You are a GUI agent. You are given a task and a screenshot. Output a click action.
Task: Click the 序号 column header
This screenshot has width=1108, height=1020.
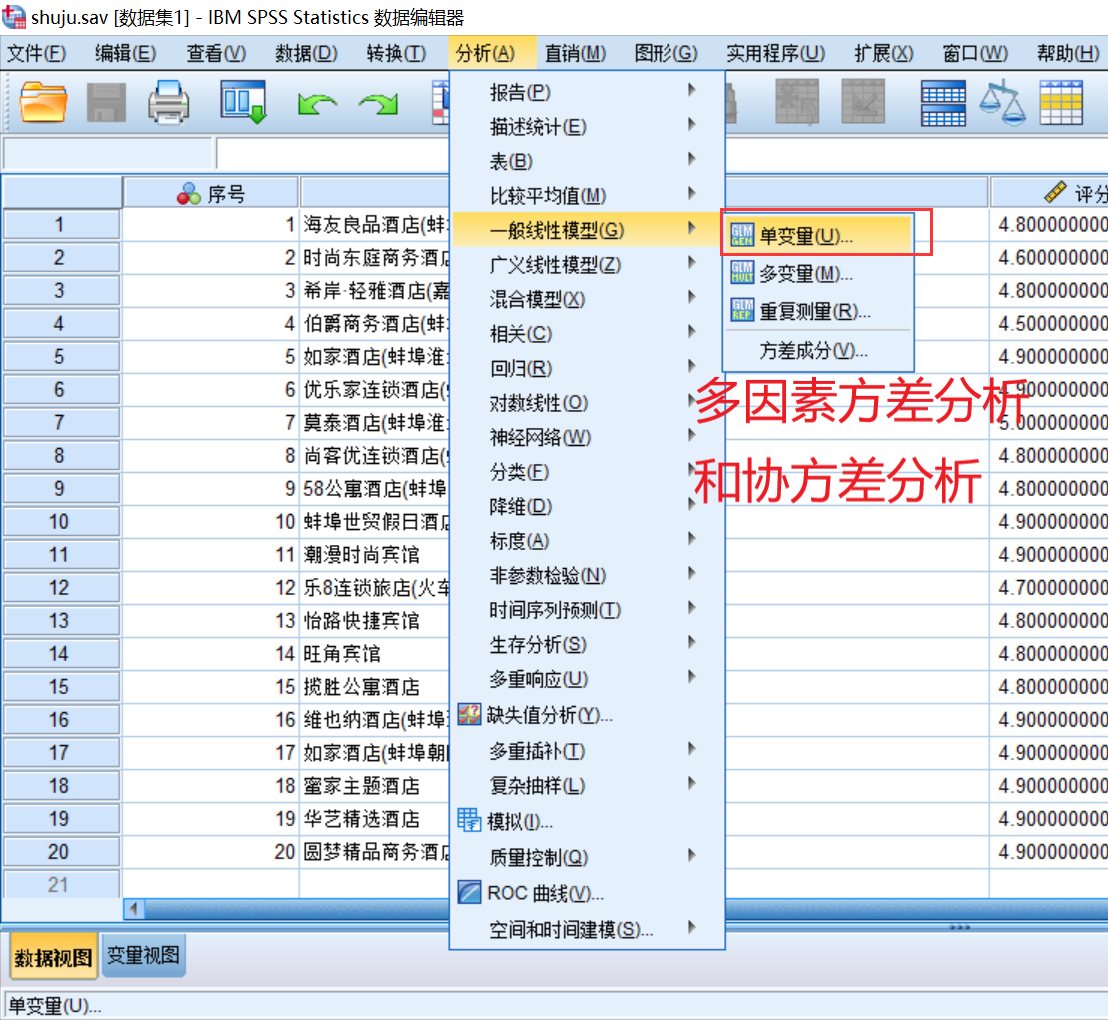pos(211,193)
